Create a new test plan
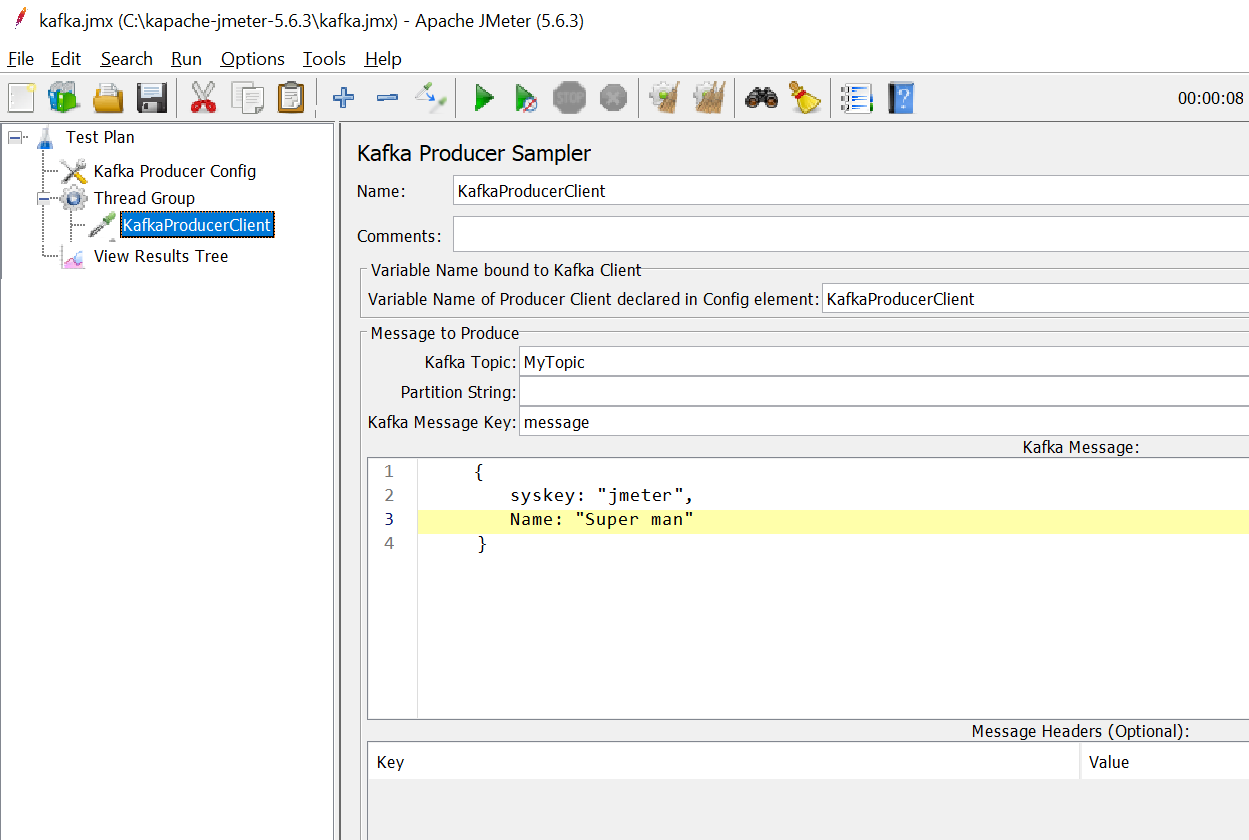The image size is (1249, 840). click(20, 97)
